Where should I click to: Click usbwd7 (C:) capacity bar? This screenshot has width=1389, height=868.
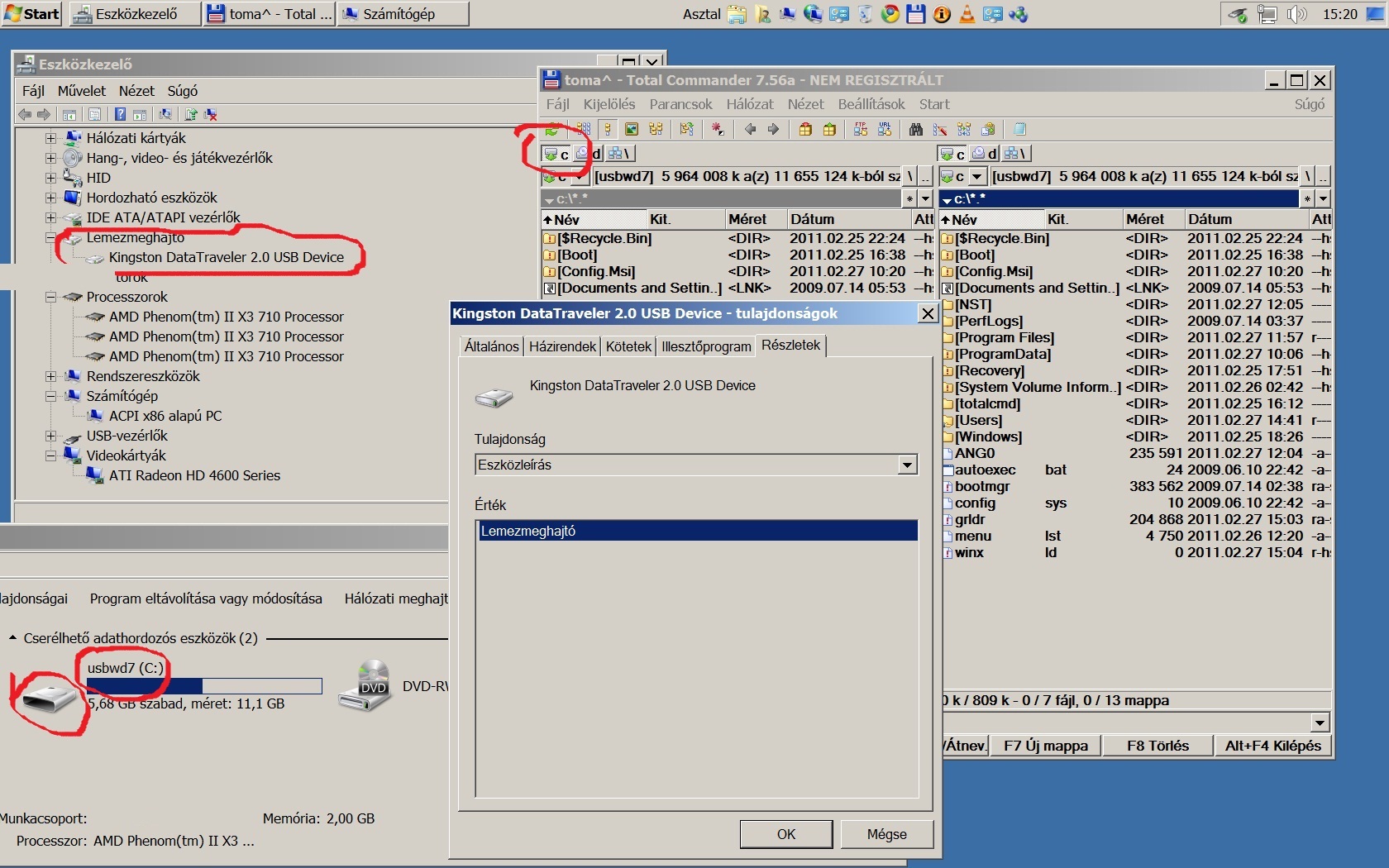click(204, 686)
